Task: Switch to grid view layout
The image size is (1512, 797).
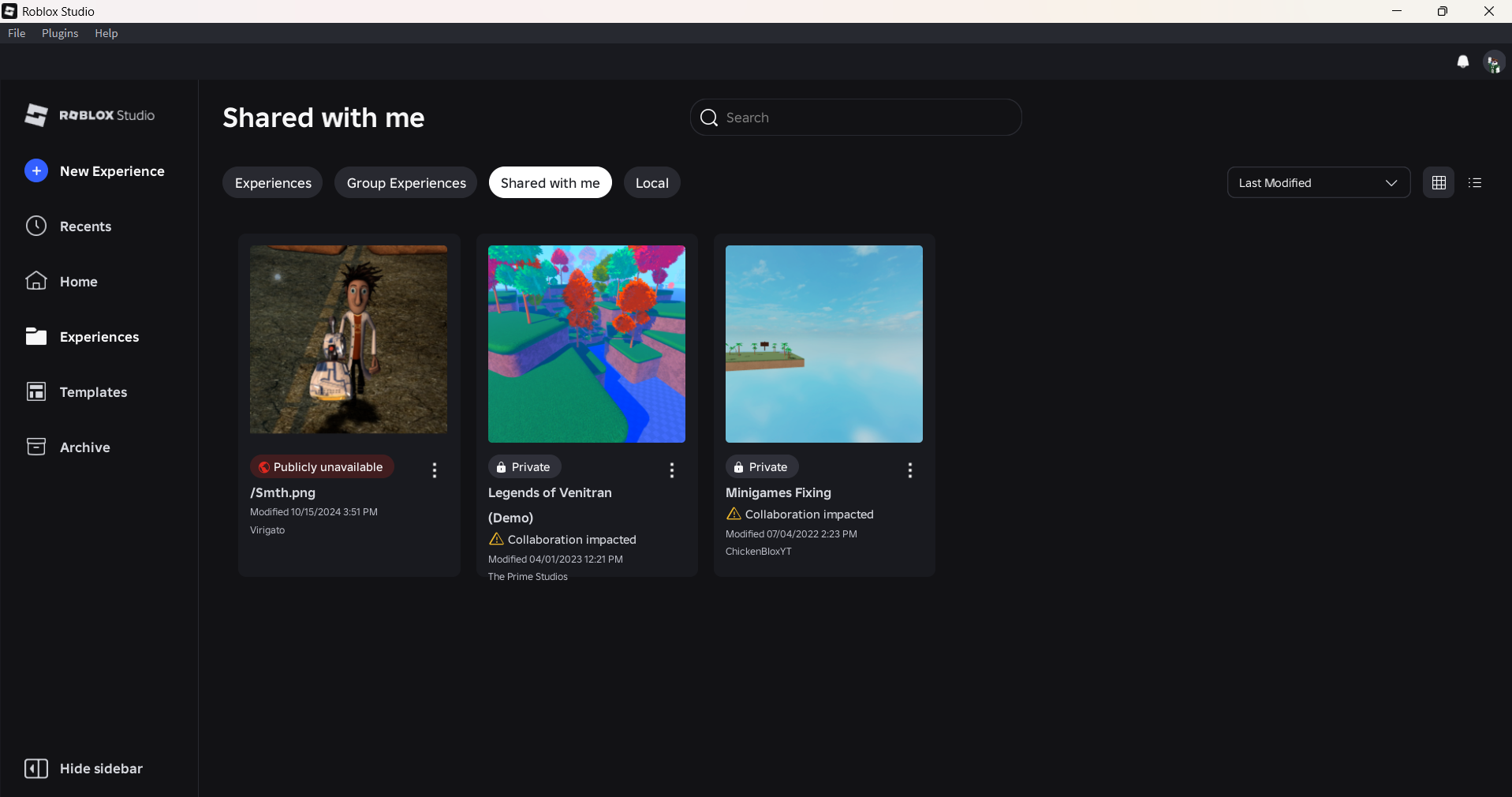Action: (1439, 182)
